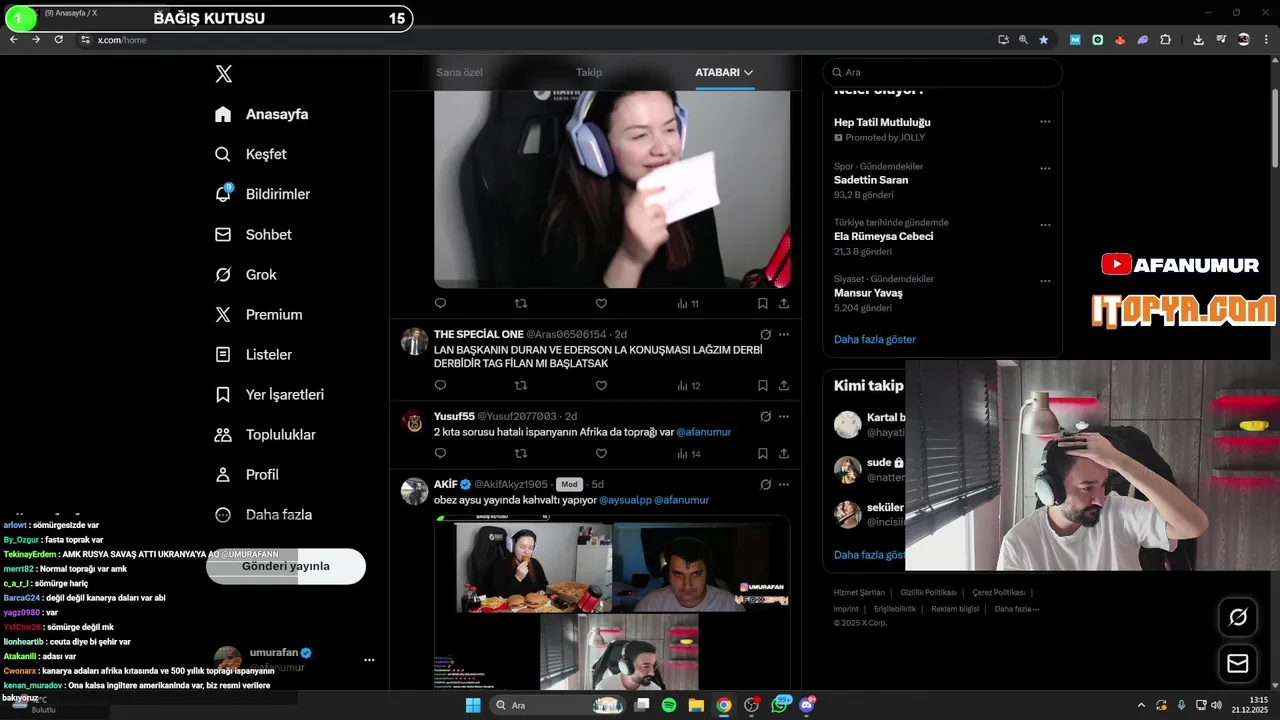Viewport: 1280px width, 720px height.
Task: Open options for Ela Rümeysa Cebeci trend
Action: (x=1045, y=224)
